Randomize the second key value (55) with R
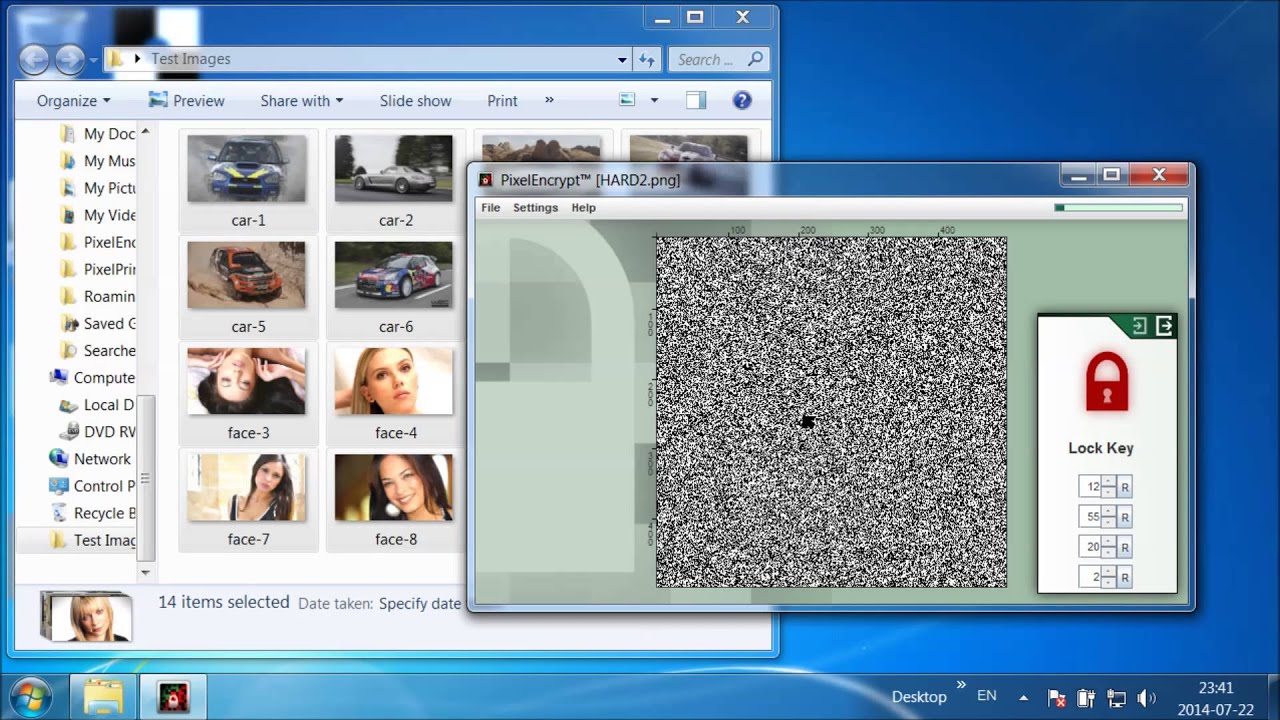The height and width of the screenshot is (720, 1280). (1125, 517)
